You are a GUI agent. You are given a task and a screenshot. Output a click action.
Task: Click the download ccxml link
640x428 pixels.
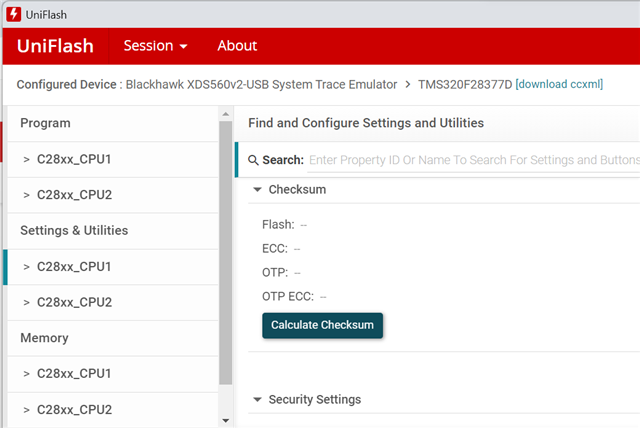click(559, 84)
